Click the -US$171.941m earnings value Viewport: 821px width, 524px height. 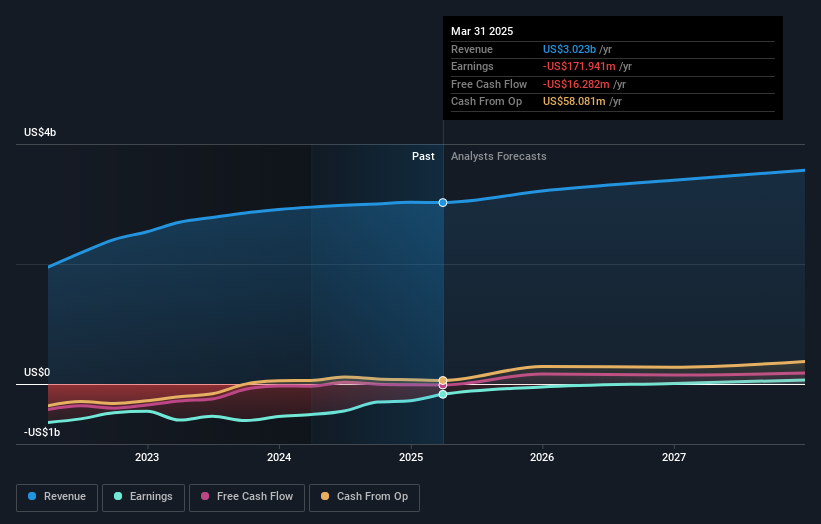(x=579, y=66)
